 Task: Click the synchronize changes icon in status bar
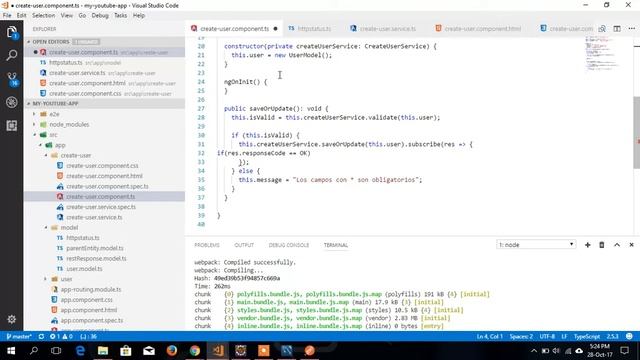pyautogui.click(x=41, y=337)
